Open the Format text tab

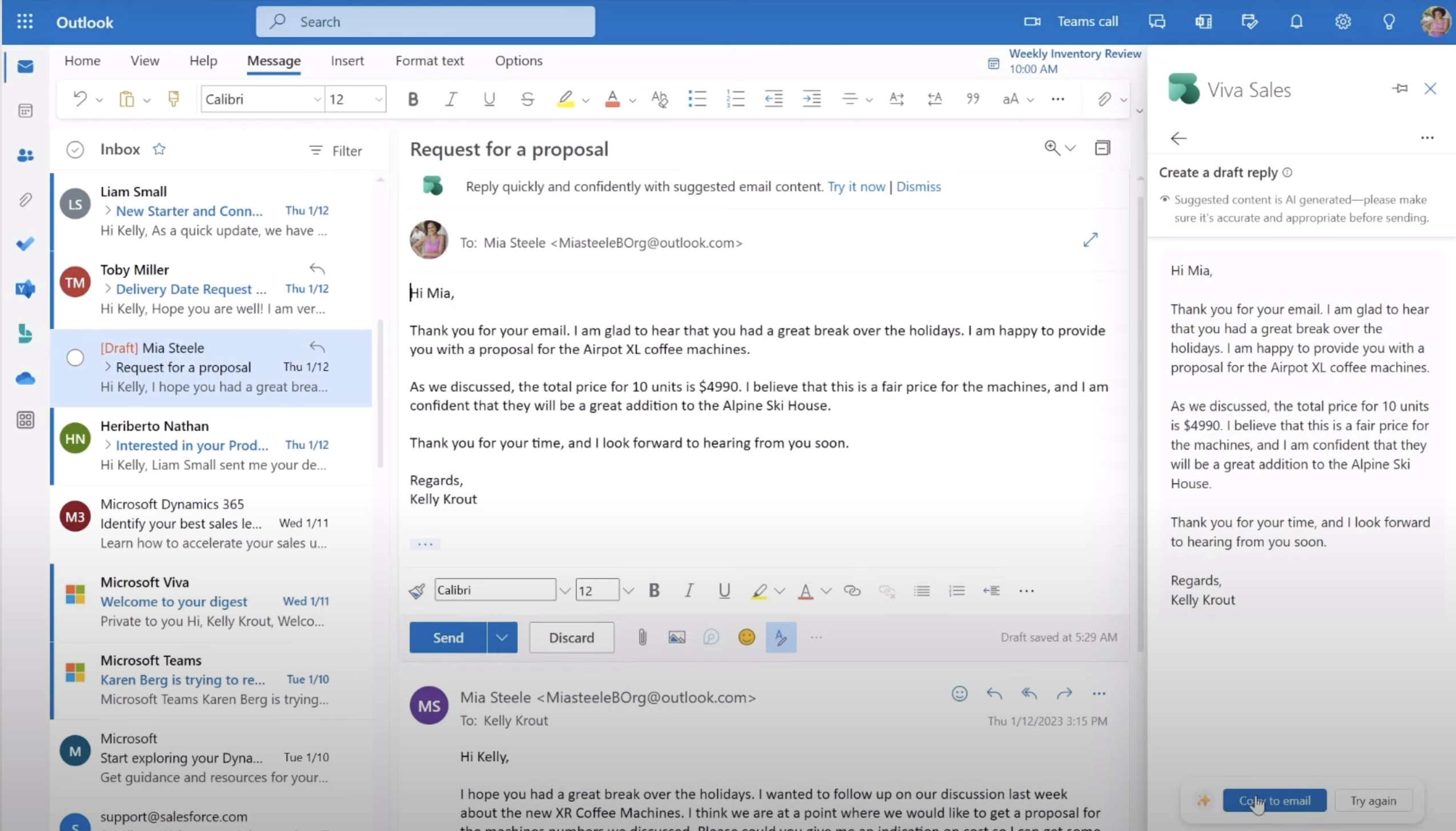pos(429,60)
